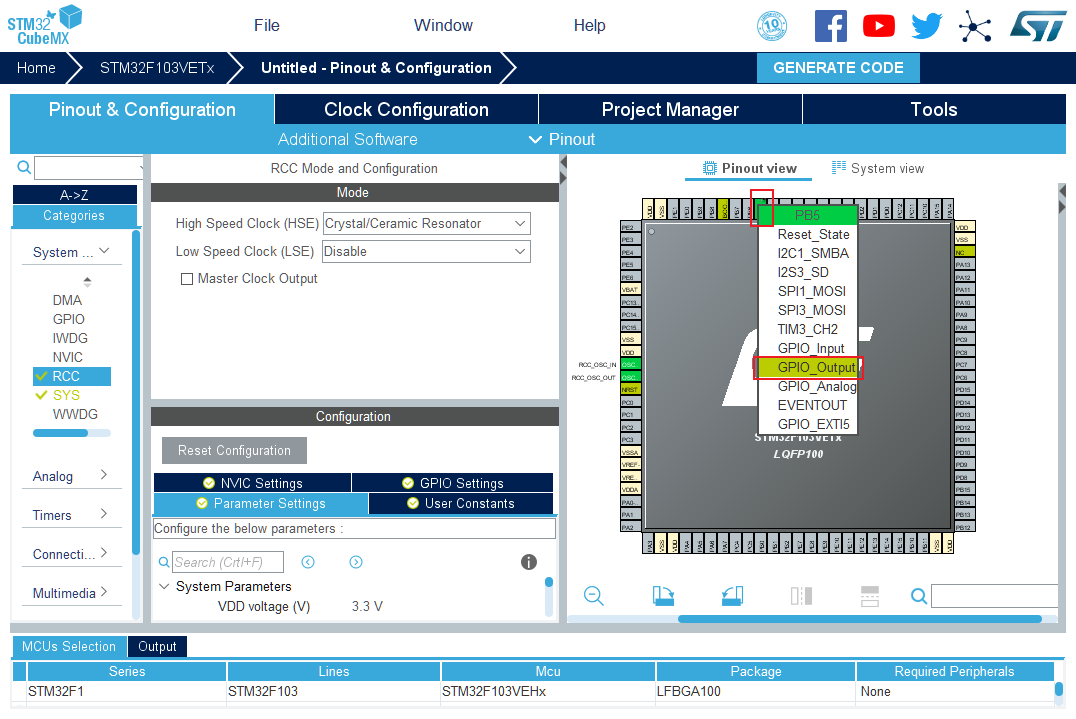Select GPIO in System Core list

[69, 319]
